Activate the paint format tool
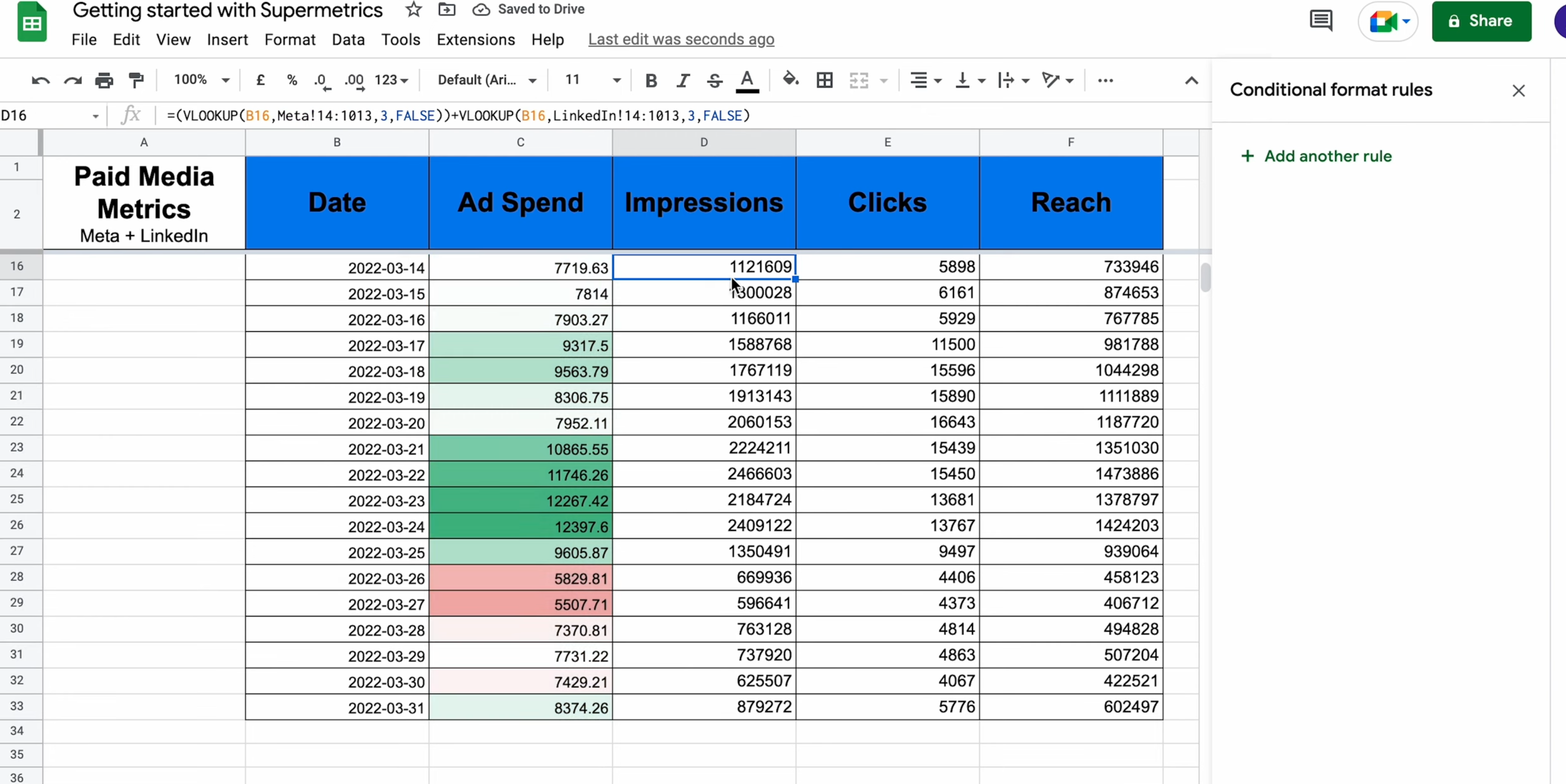Image resolution: width=1566 pixels, height=784 pixels. click(x=136, y=80)
